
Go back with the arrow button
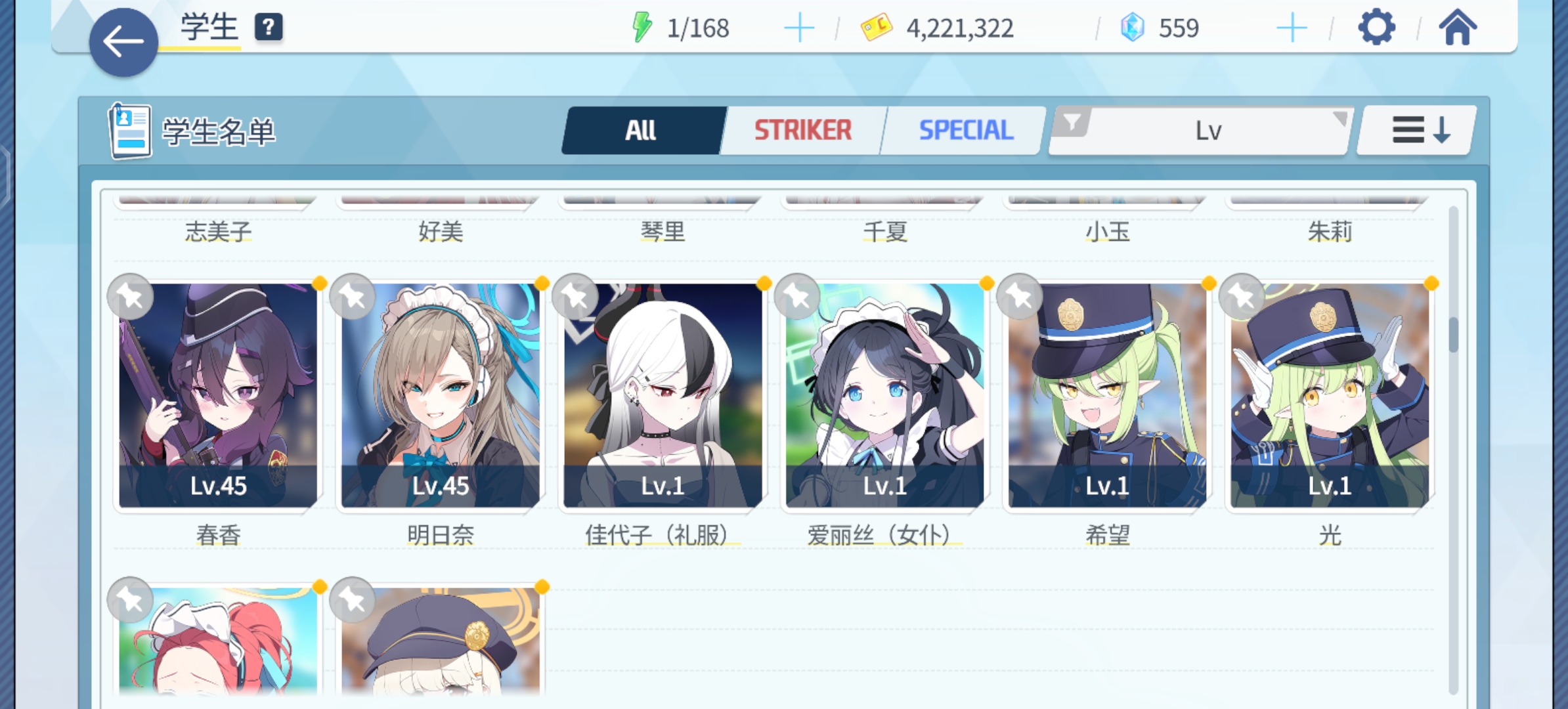coord(123,43)
